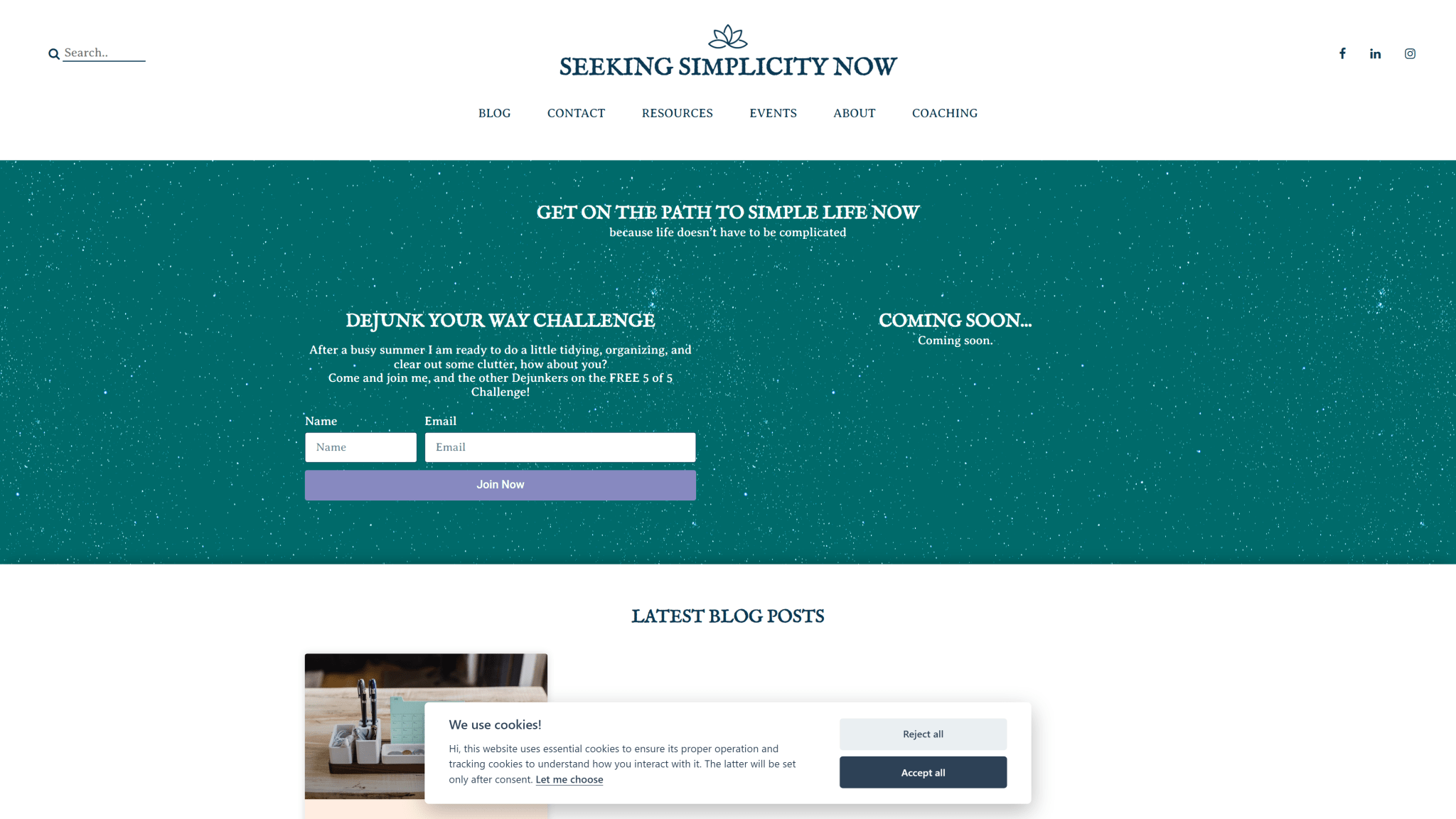Click the EVENTS tab in navigation
Image resolution: width=1456 pixels, height=819 pixels.
click(773, 113)
